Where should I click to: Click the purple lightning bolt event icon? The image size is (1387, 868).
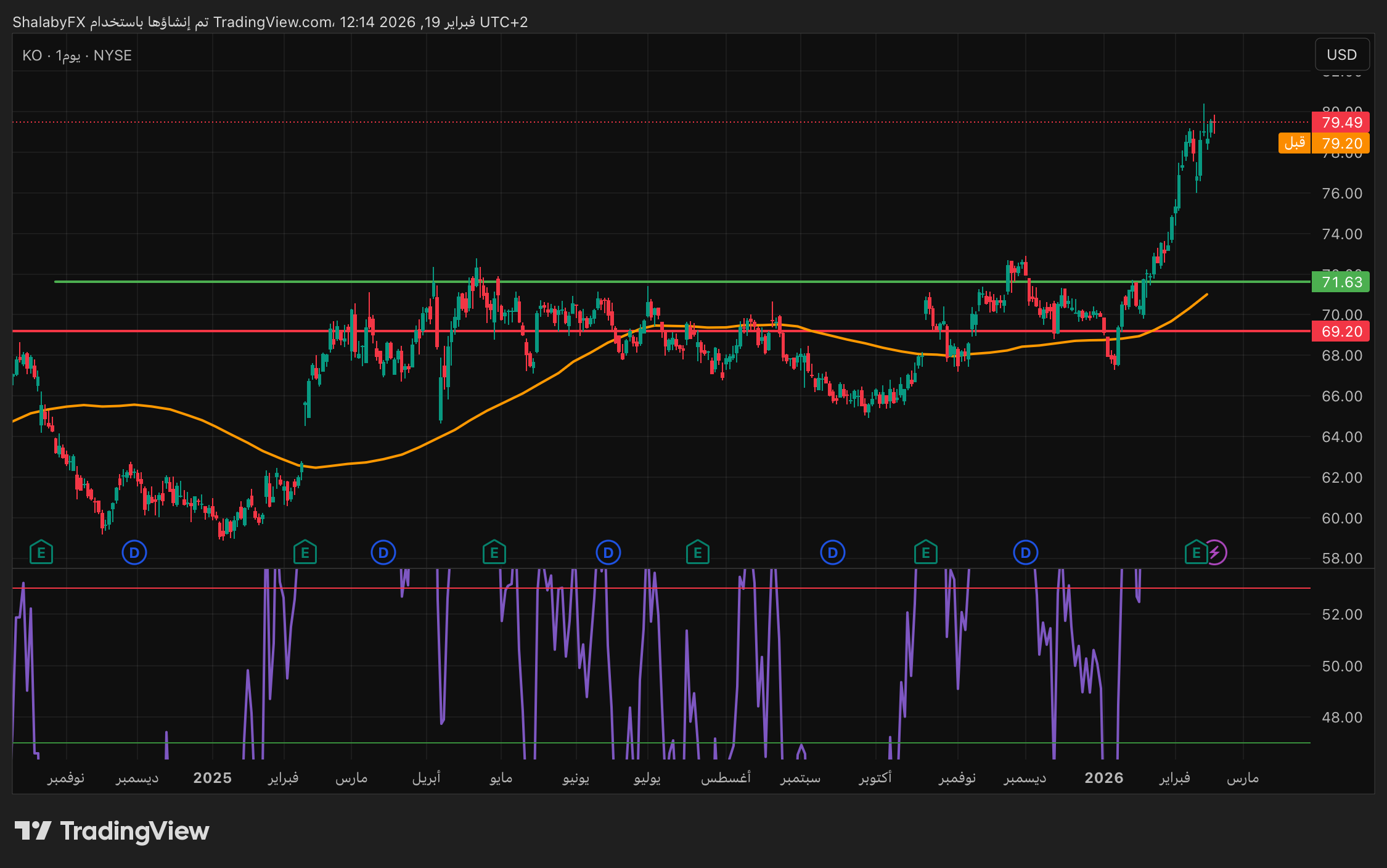tap(1215, 552)
